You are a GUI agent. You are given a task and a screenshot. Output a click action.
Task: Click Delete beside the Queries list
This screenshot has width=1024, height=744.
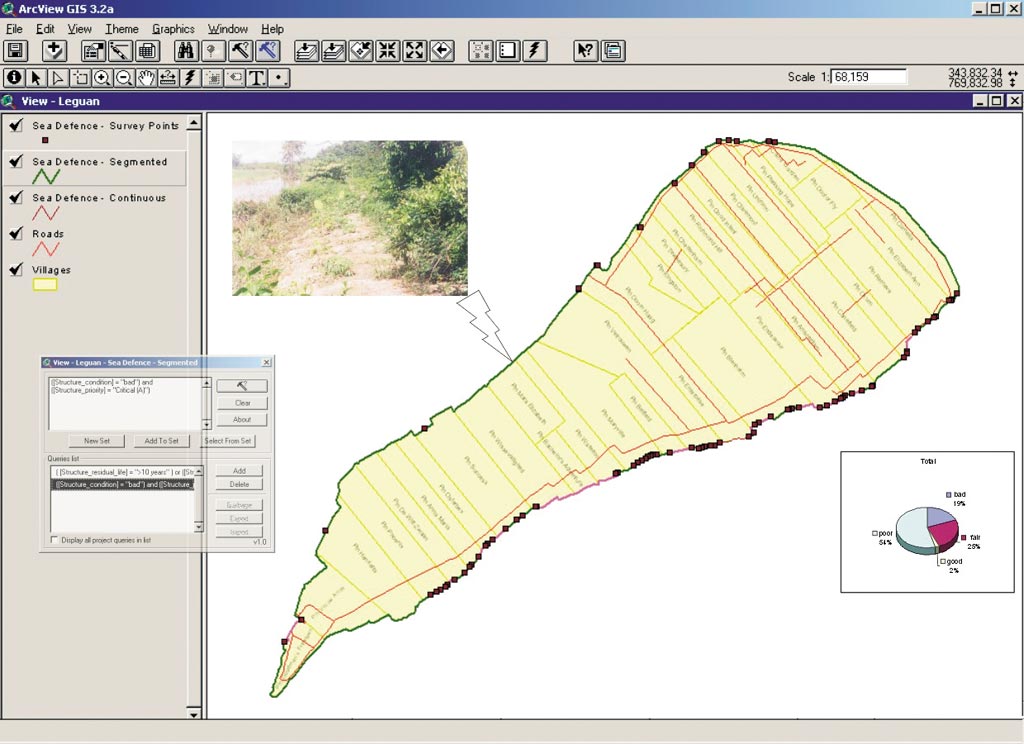(239, 484)
